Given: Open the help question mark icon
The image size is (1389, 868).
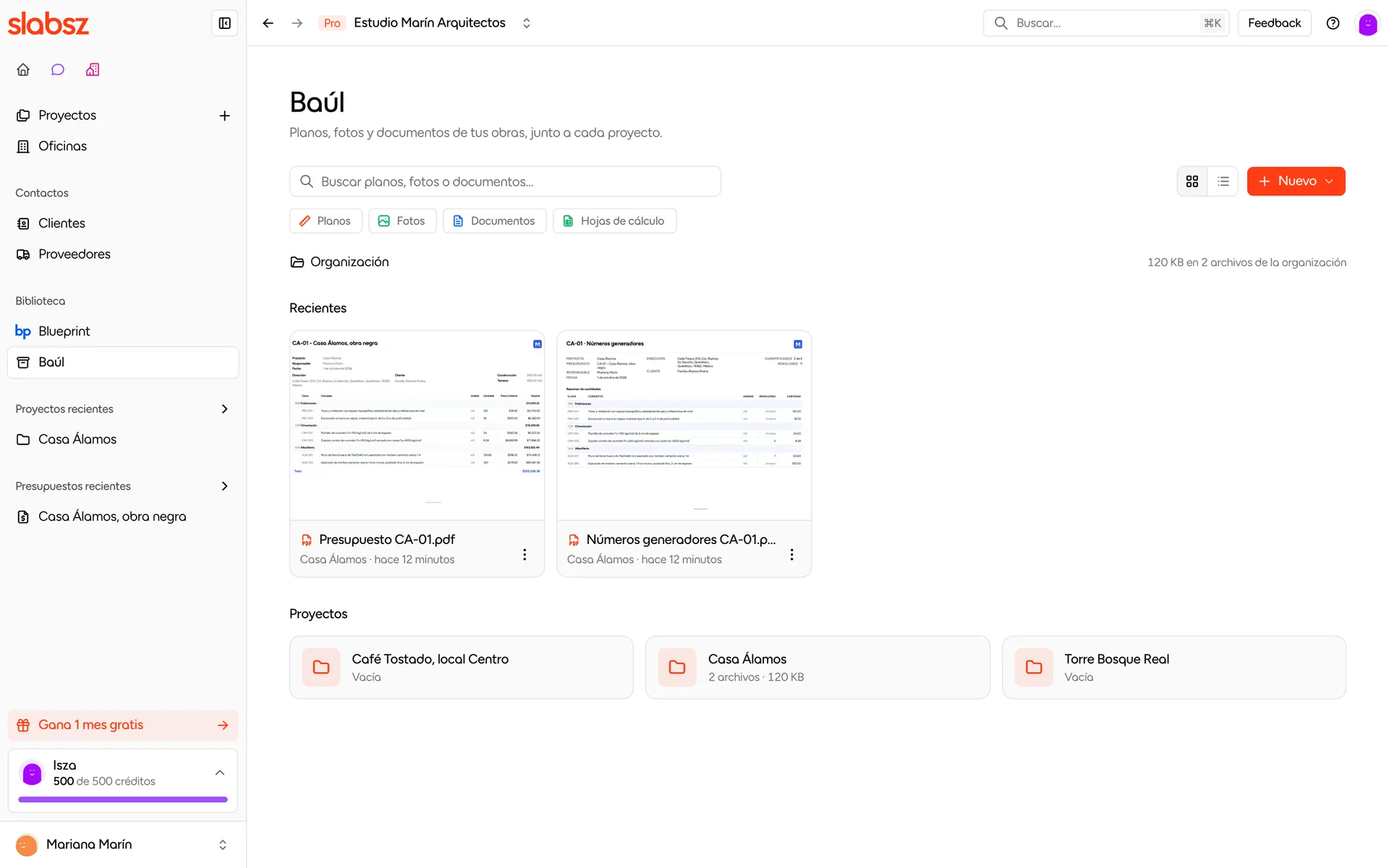Looking at the screenshot, I should (x=1333, y=23).
